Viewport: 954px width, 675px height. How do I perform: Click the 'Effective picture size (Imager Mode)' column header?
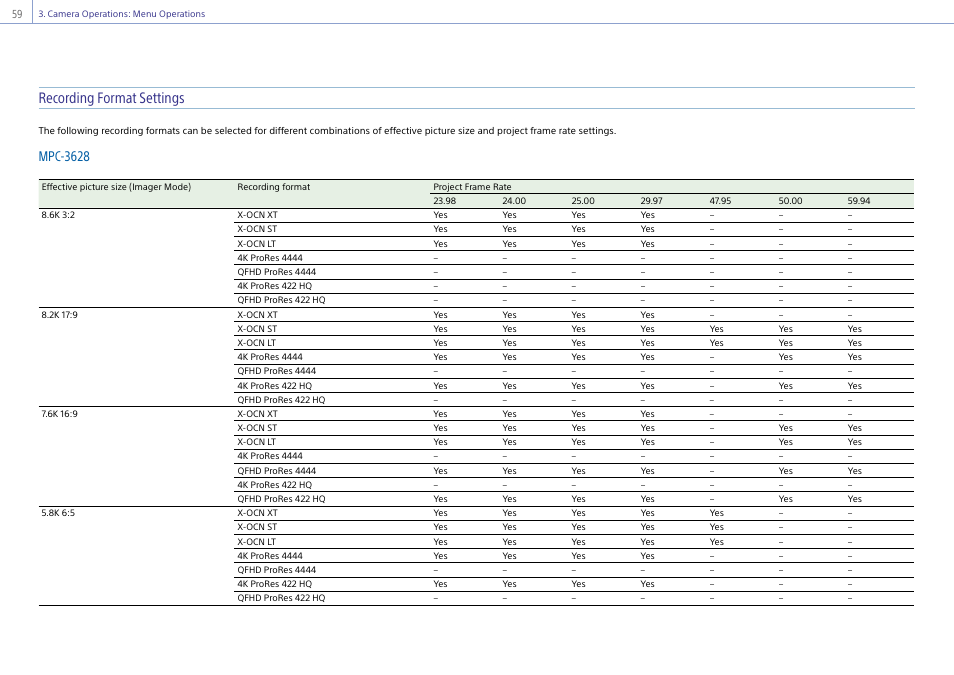coord(116,187)
